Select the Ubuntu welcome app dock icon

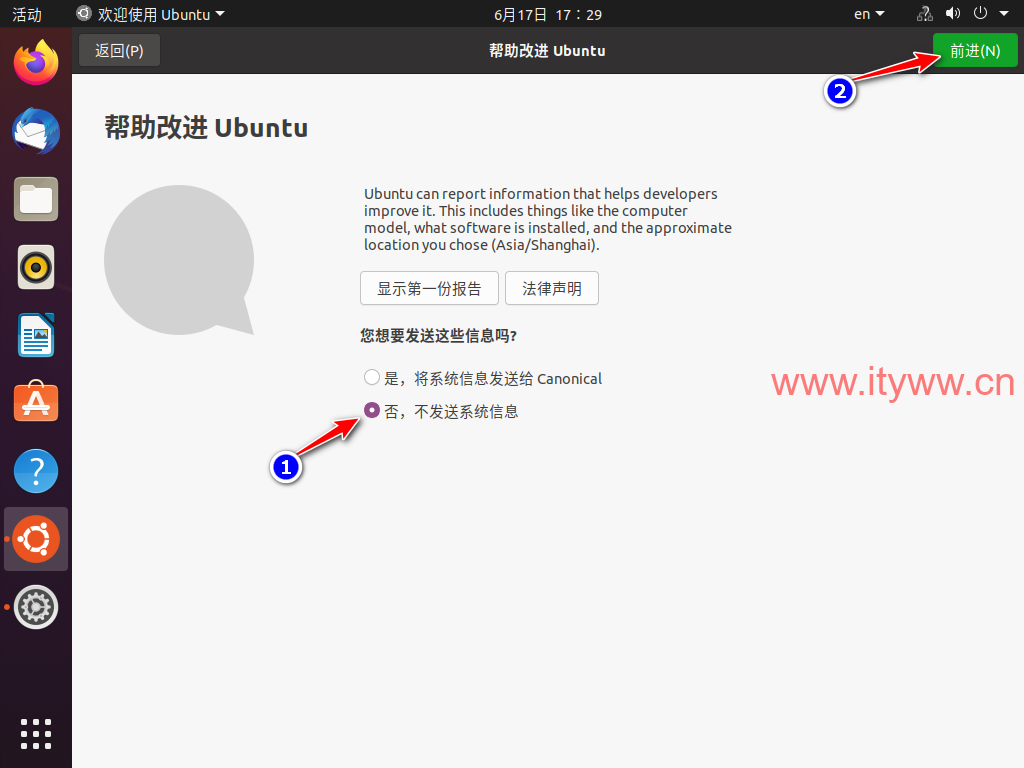pos(36,539)
